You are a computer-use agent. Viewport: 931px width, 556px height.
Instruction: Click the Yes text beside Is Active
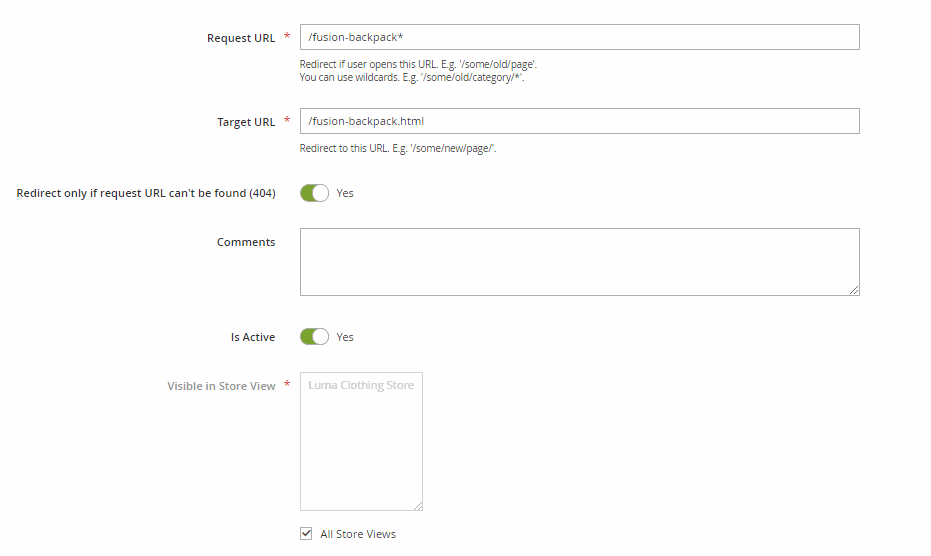(345, 337)
